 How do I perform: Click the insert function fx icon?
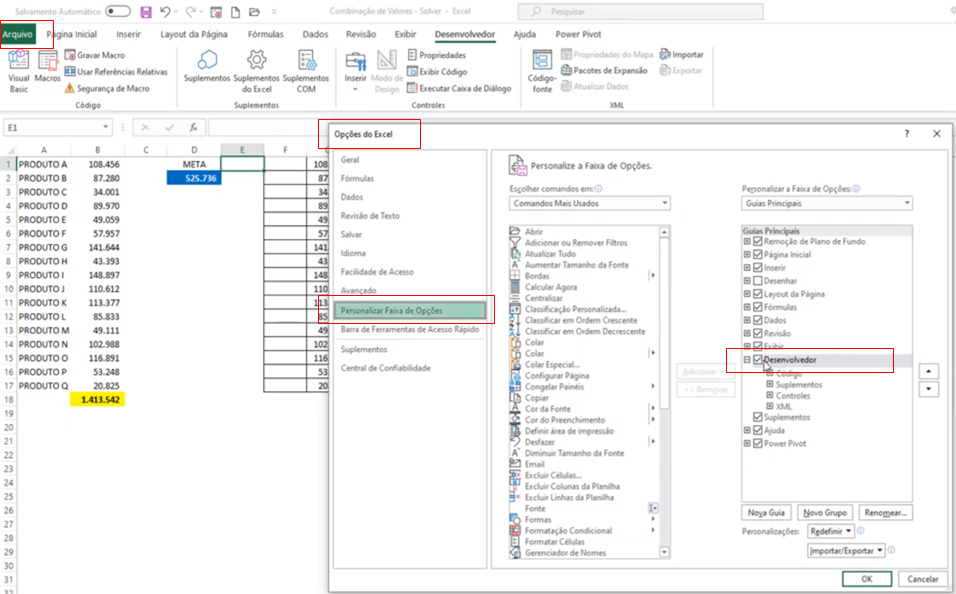193,127
